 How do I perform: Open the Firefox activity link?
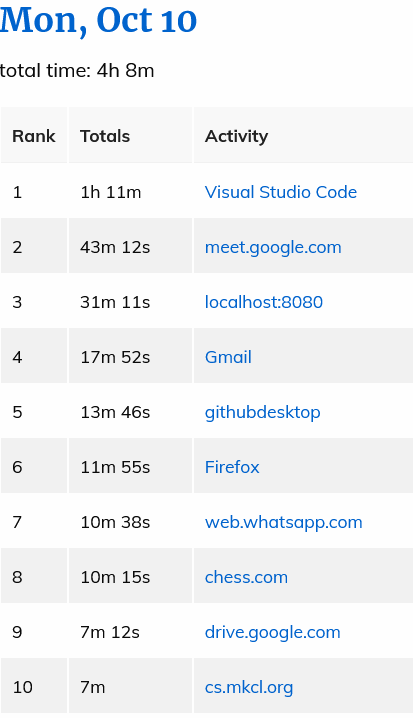(232, 467)
